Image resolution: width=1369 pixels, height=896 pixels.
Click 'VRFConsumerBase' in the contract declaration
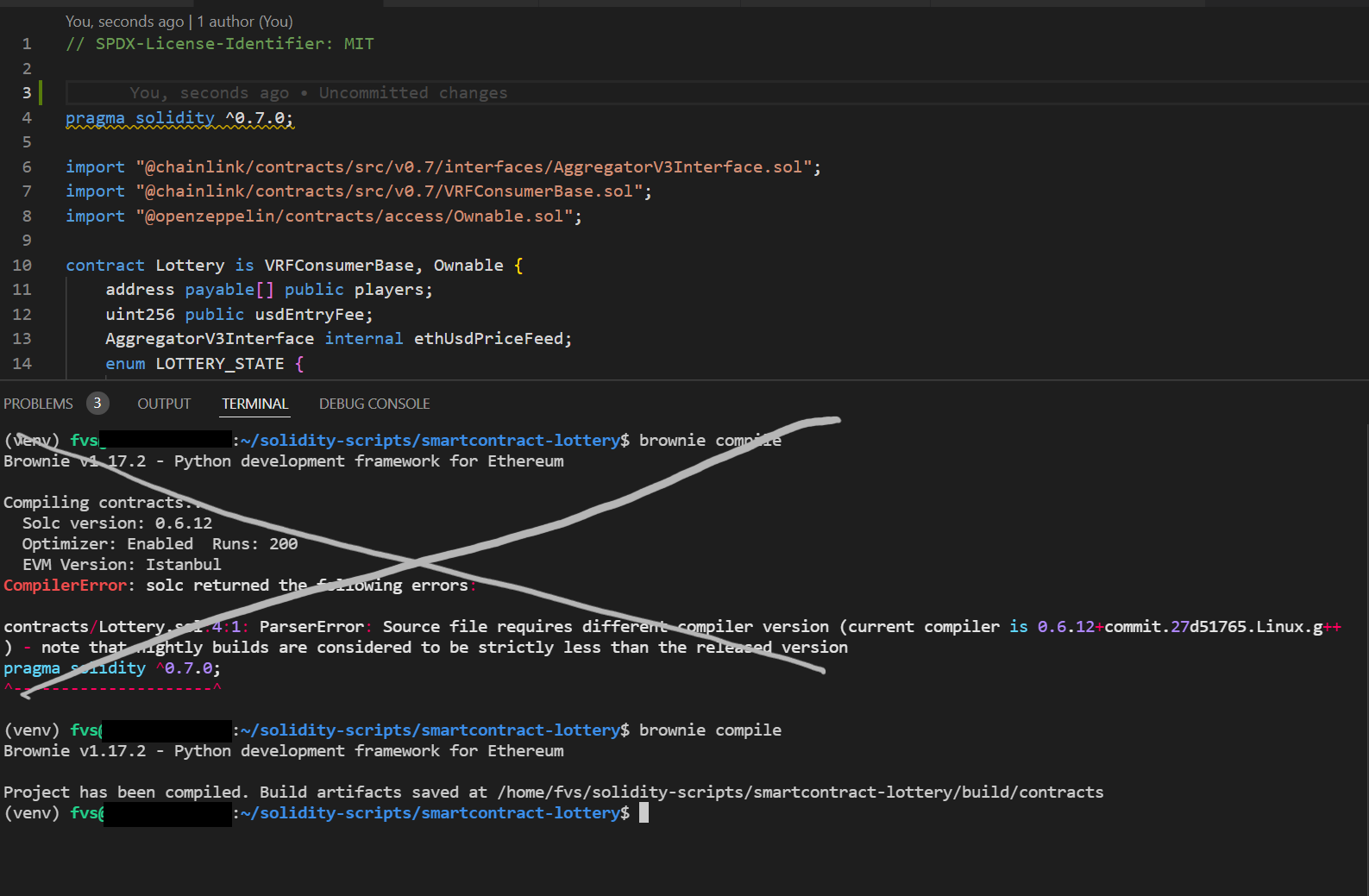point(338,266)
